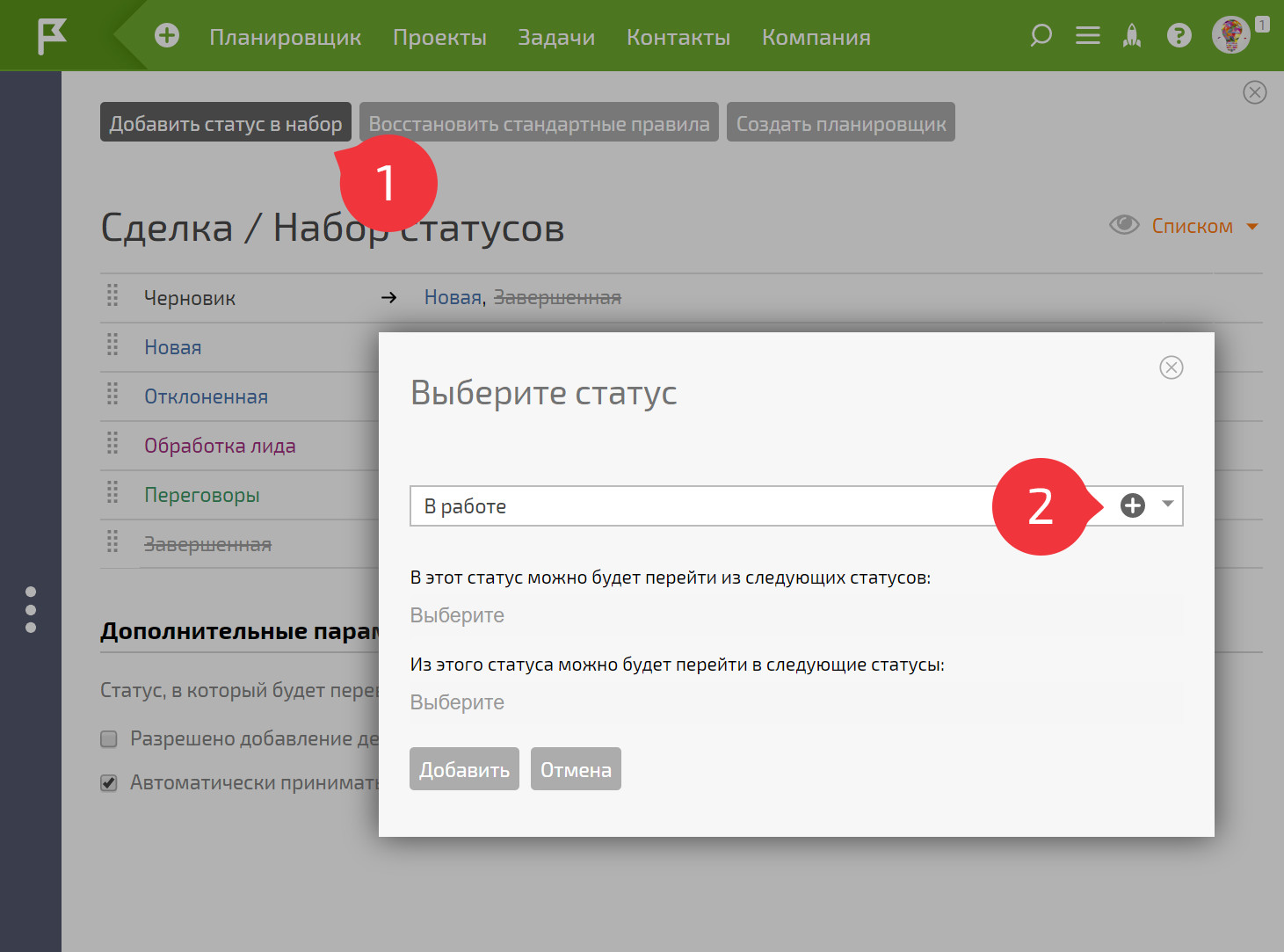Click the plus add icon in top bar
The height and width of the screenshot is (952, 1284).
point(167,36)
